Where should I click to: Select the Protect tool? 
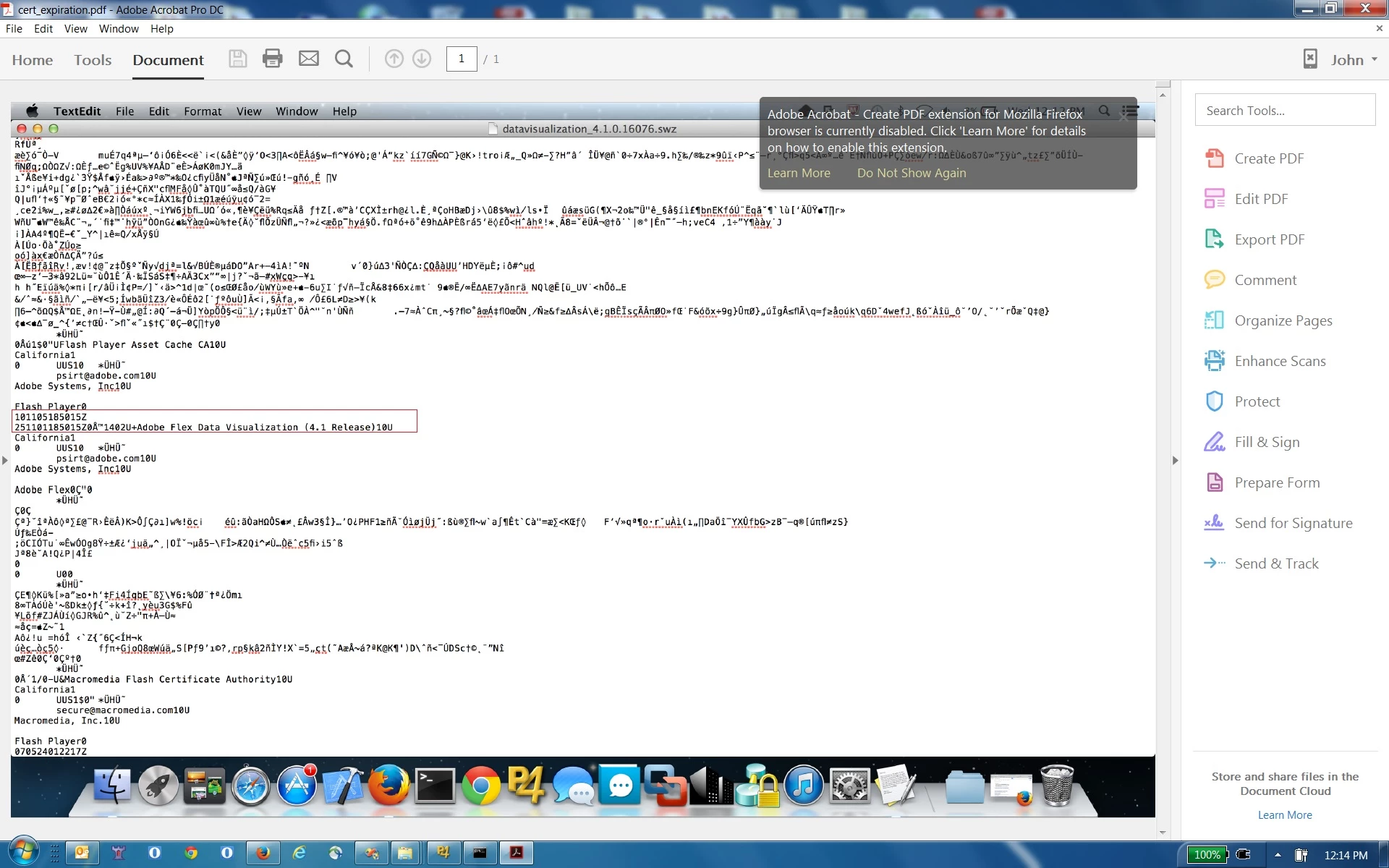(1257, 401)
